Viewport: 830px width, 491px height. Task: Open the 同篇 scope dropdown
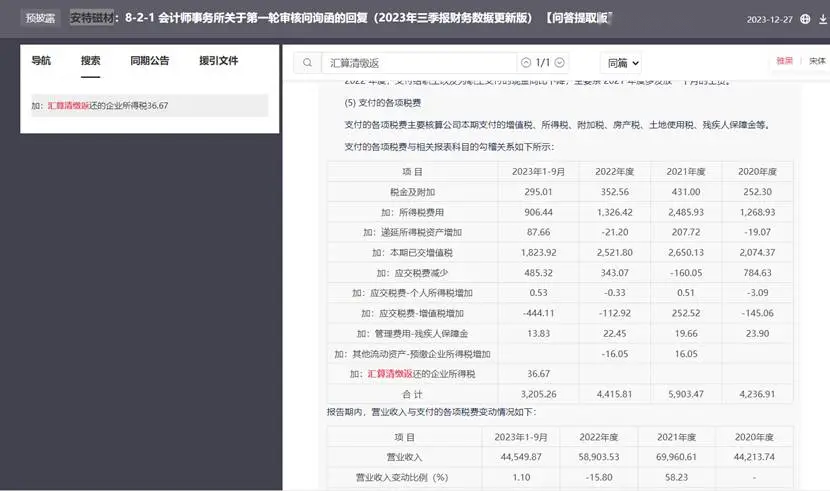621,63
